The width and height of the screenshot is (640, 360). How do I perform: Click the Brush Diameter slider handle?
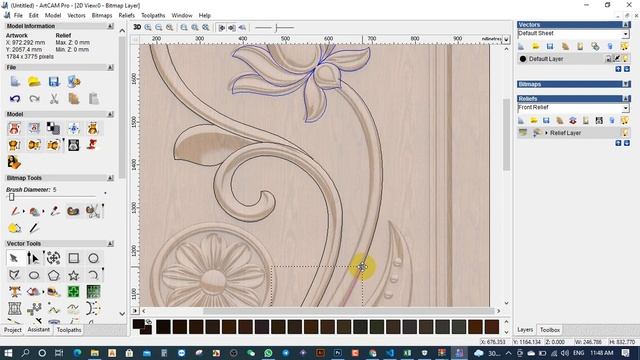click(11, 197)
